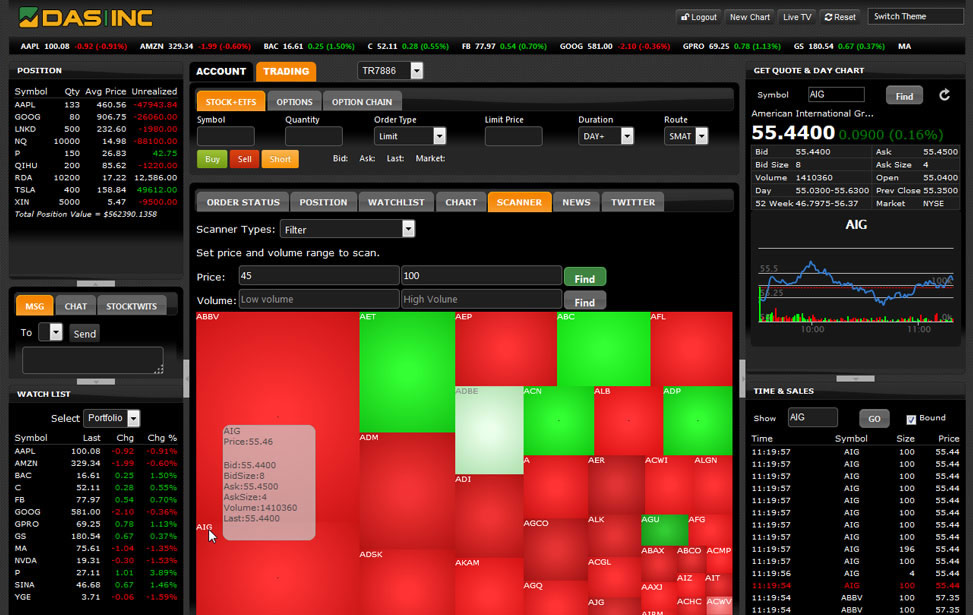973x615 pixels.
Task: Click TSLA row in the Position table
Action: click(96, 190)
